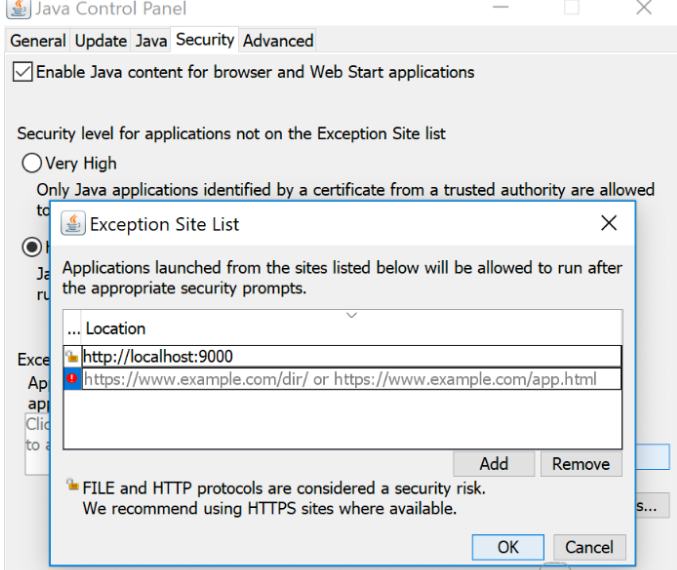Confirm with the OK button
The width and height of the screenshot is (677, 570).
click(508, 547)
